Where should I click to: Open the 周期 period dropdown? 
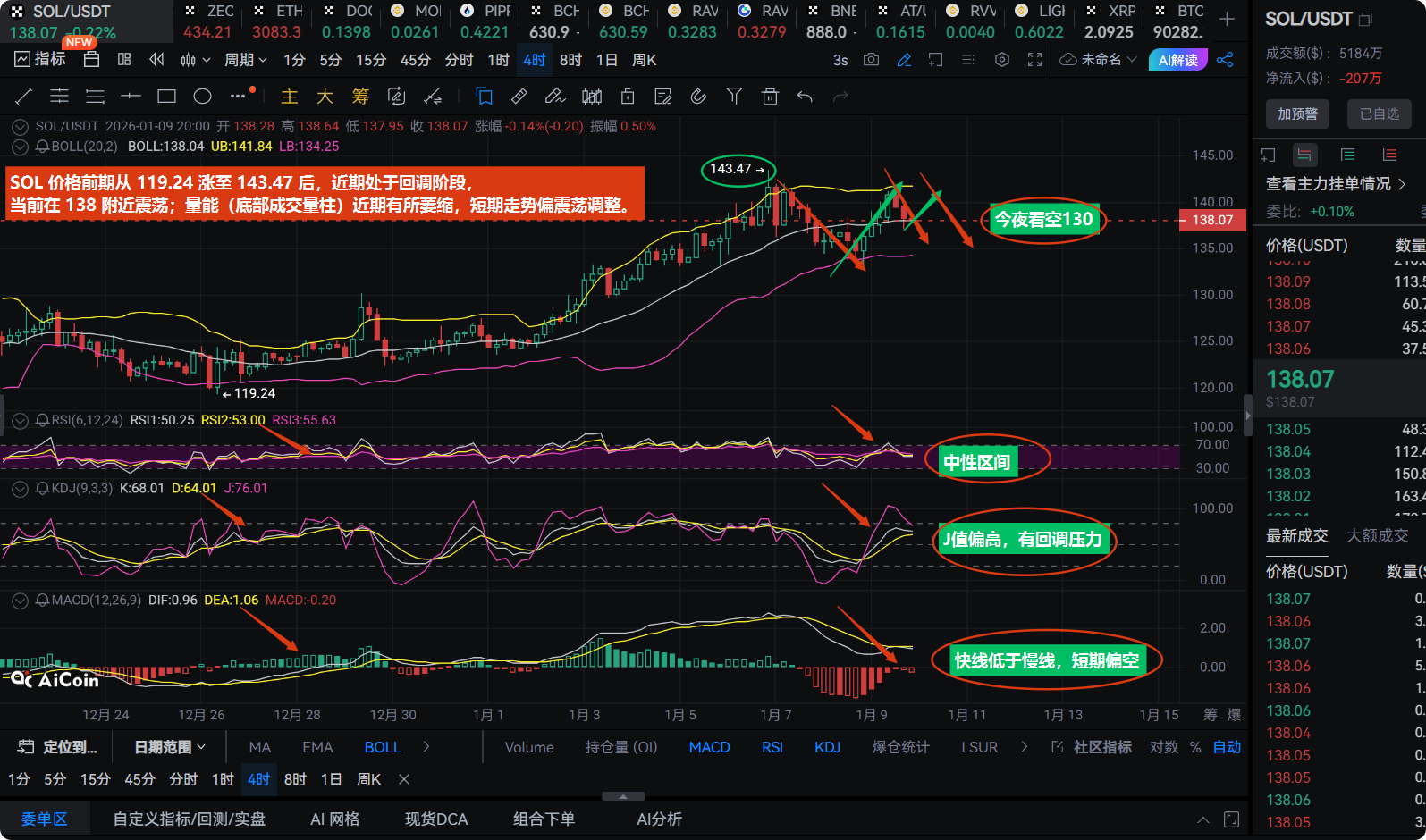[x=245, y=60]
